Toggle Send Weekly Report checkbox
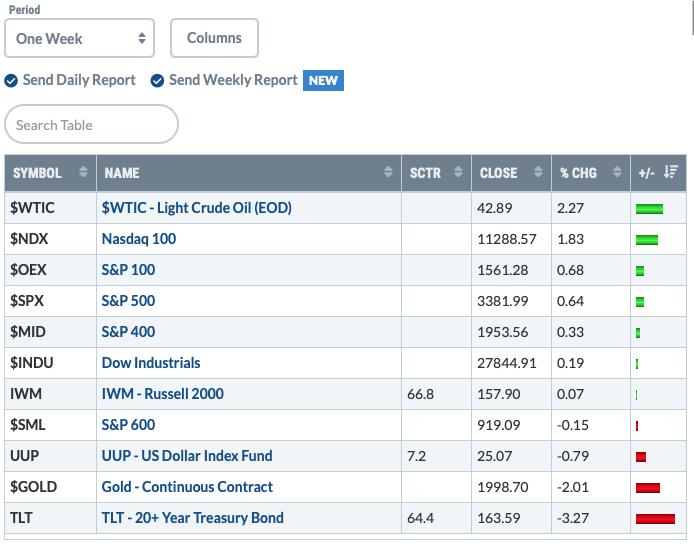 (157, 81)
